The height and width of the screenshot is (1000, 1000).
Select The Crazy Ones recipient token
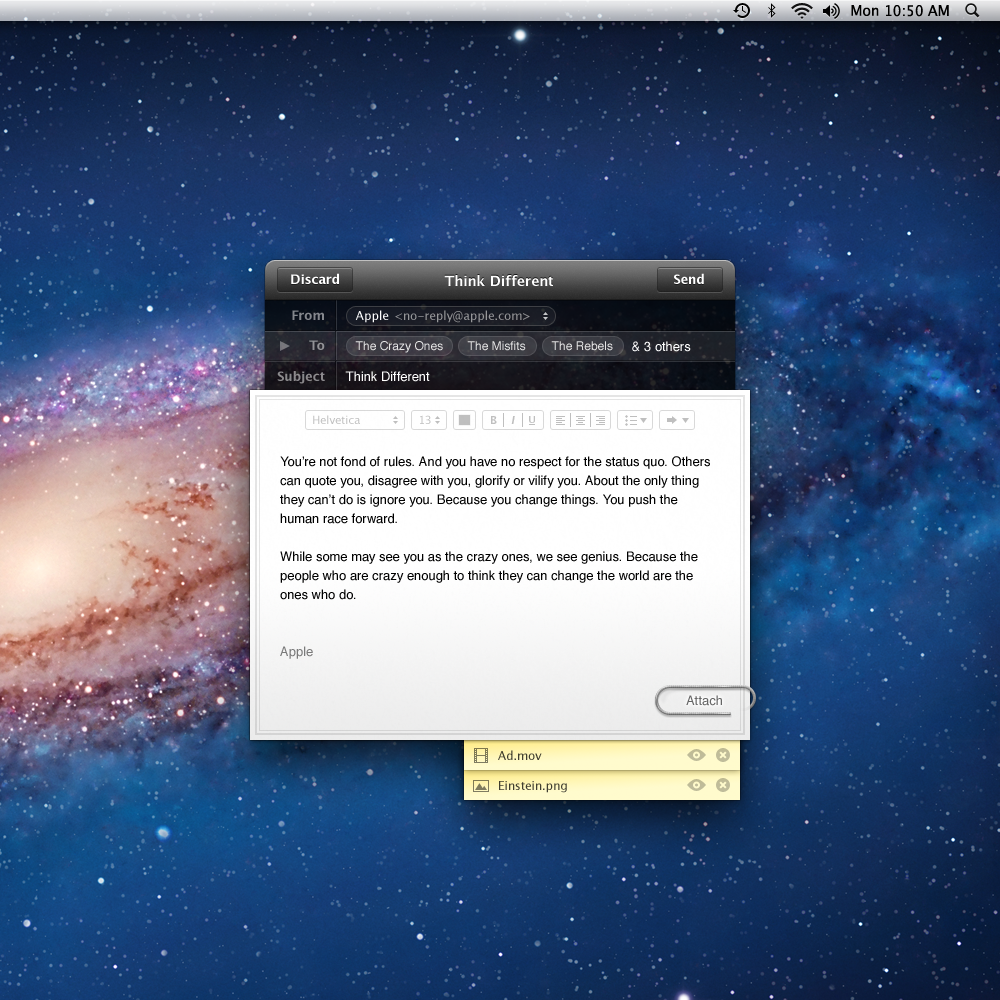[x=399, y=346]
